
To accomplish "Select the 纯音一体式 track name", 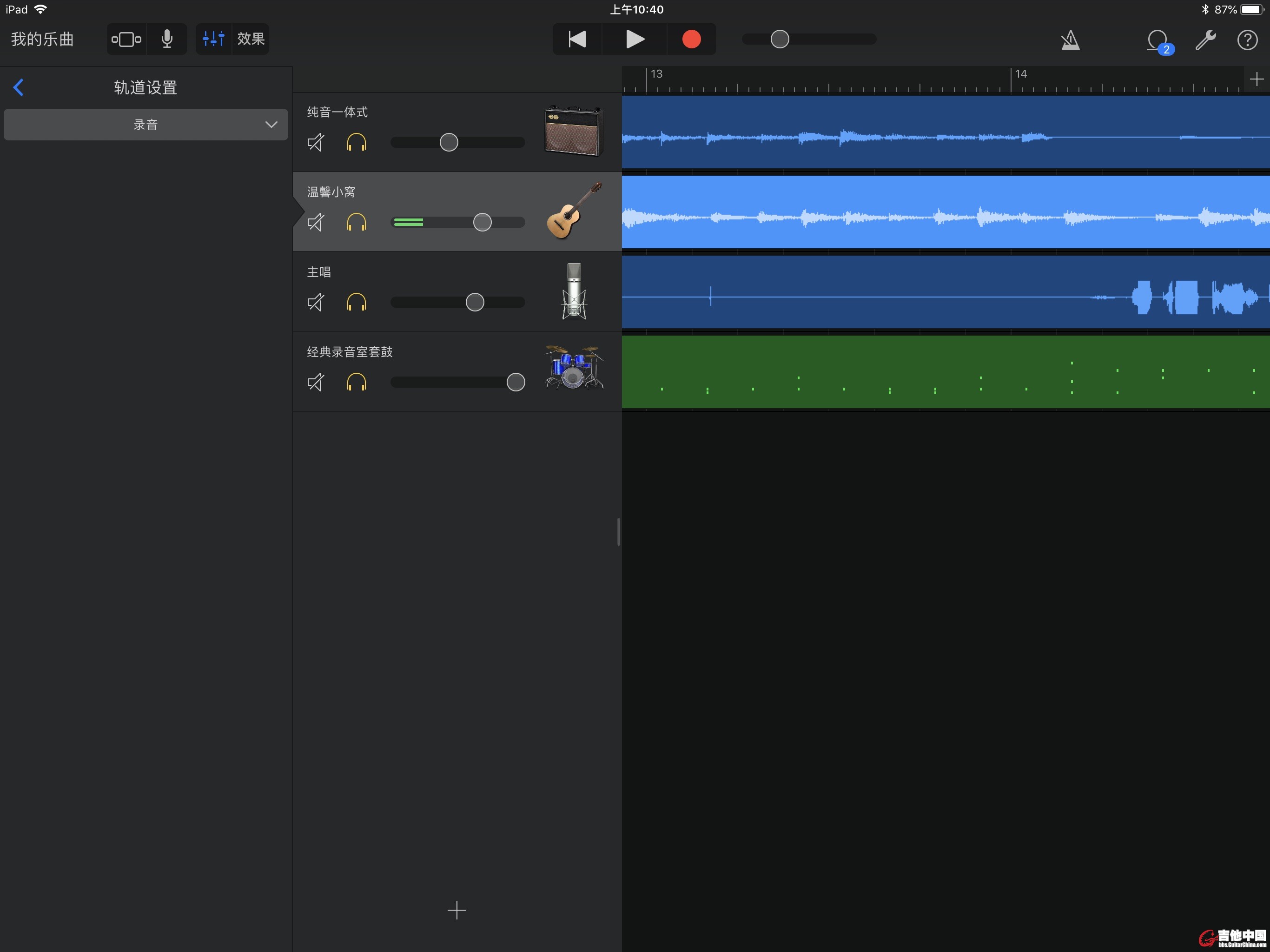I will click(337, 112).
